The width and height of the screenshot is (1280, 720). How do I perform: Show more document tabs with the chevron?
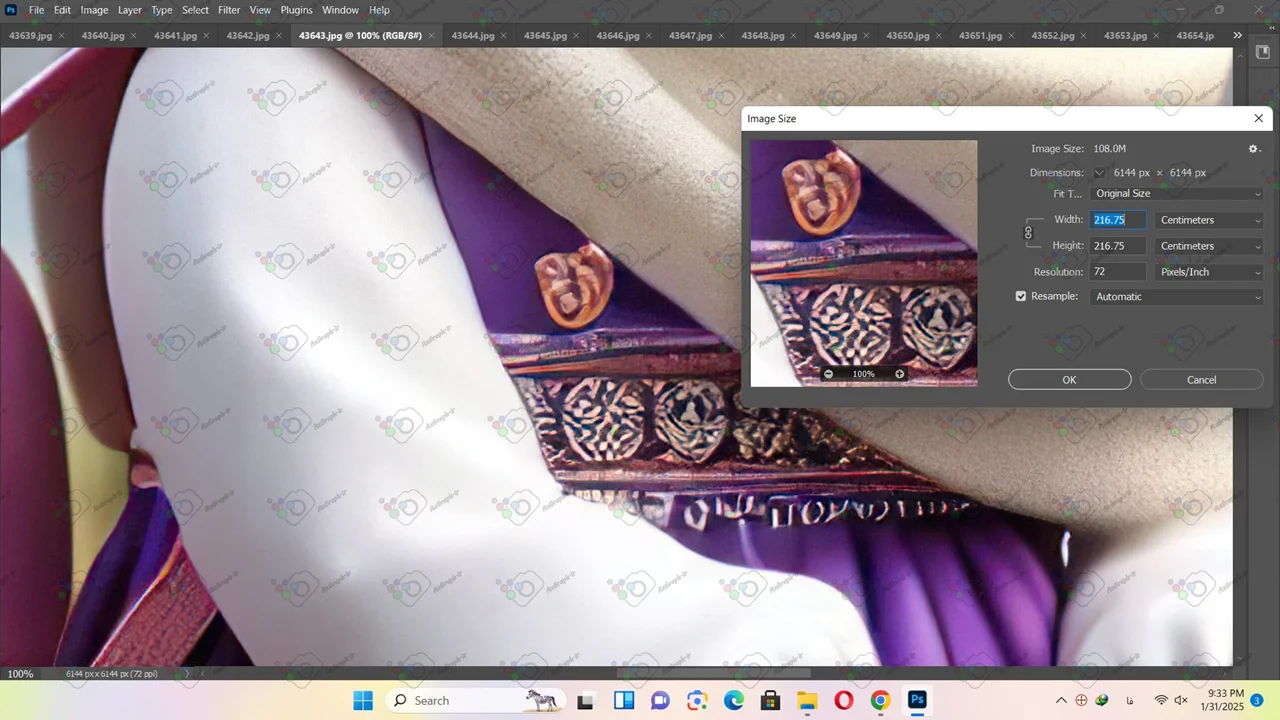1237,36
